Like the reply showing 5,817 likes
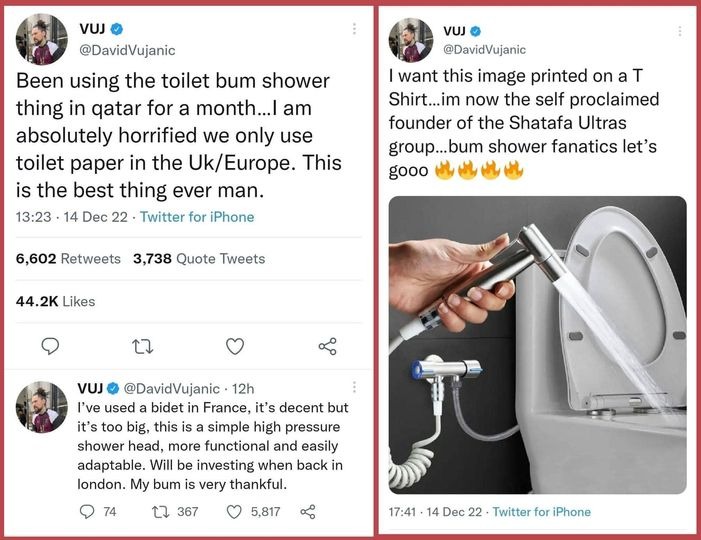This screenshot has width=701, height=540. coord(234,511)
